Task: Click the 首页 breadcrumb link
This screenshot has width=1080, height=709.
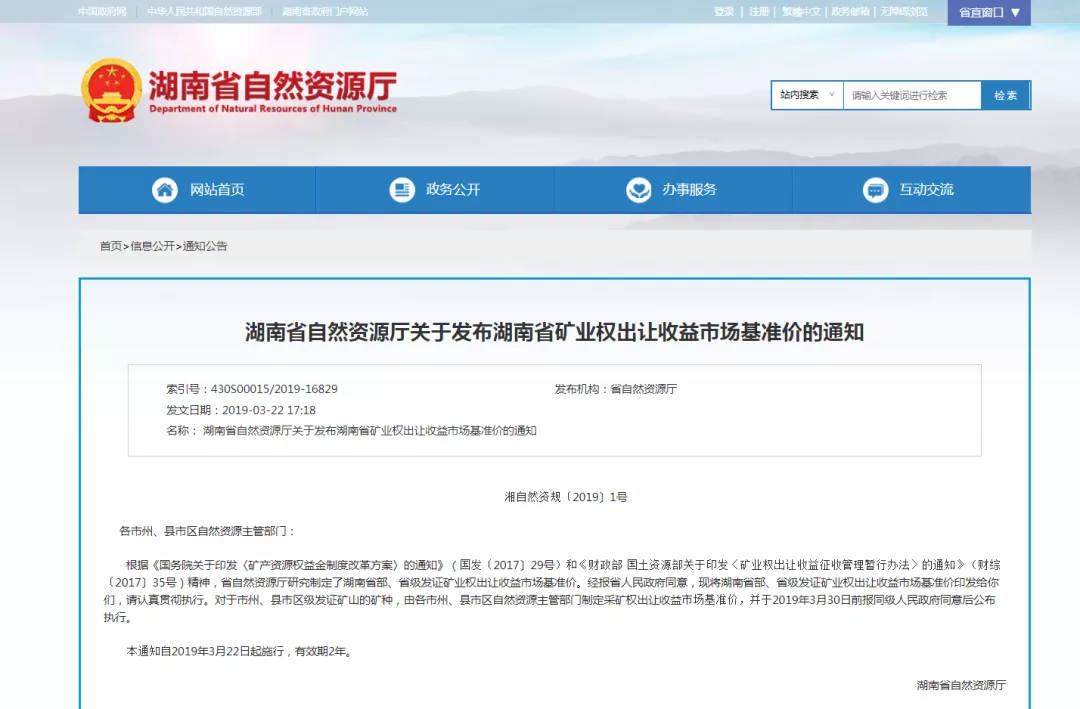Action: 111,246
